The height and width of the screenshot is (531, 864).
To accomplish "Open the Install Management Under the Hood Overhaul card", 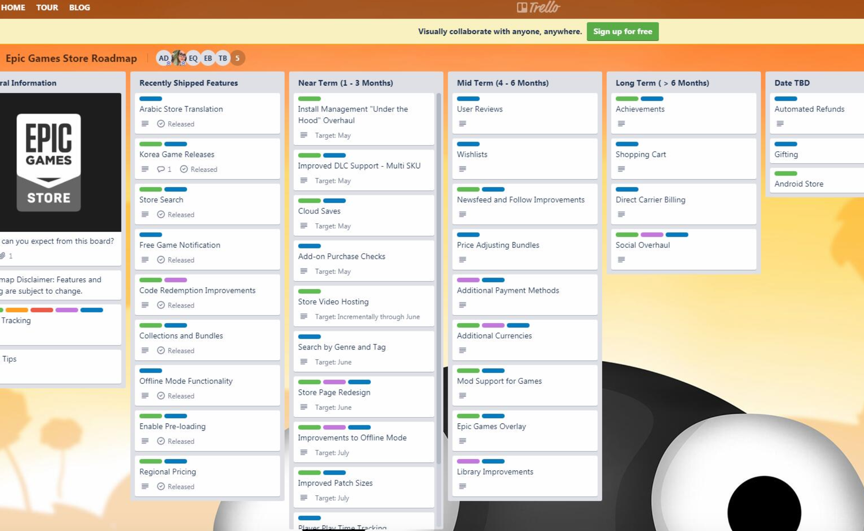I will pos(364,119).
